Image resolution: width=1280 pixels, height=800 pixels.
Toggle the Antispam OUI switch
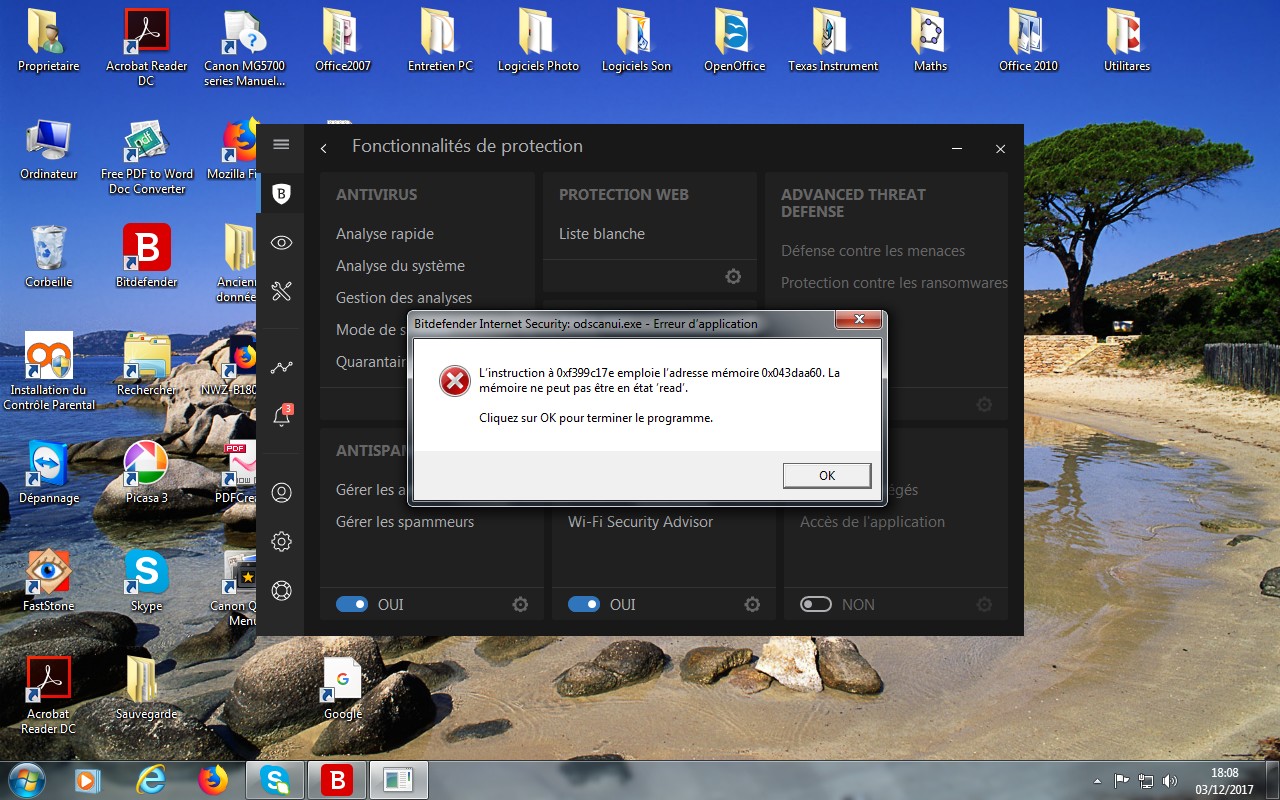(352, 604)
